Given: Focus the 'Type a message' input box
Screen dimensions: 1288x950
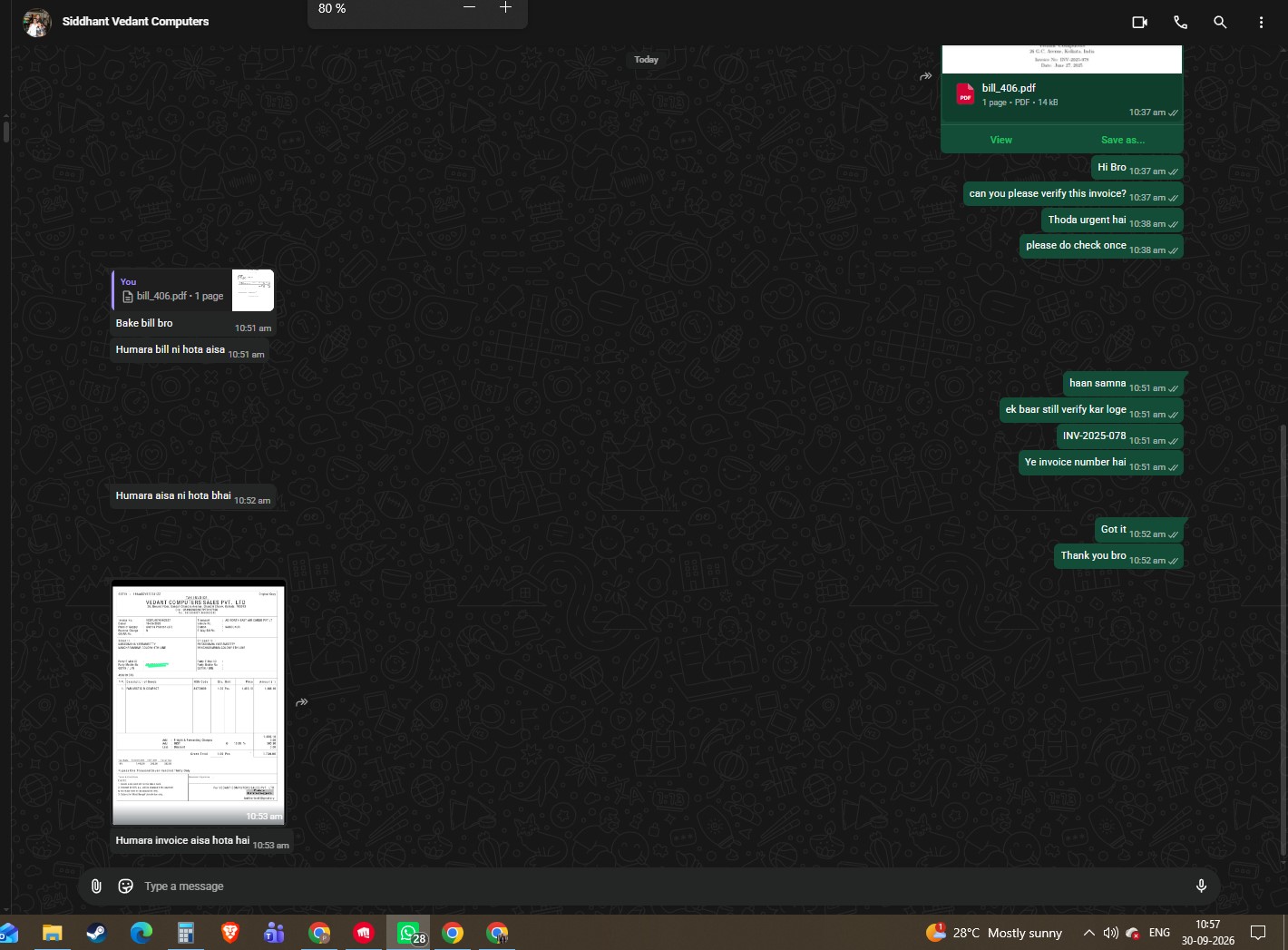Looking at the screenshot, I should click(662, 886).
